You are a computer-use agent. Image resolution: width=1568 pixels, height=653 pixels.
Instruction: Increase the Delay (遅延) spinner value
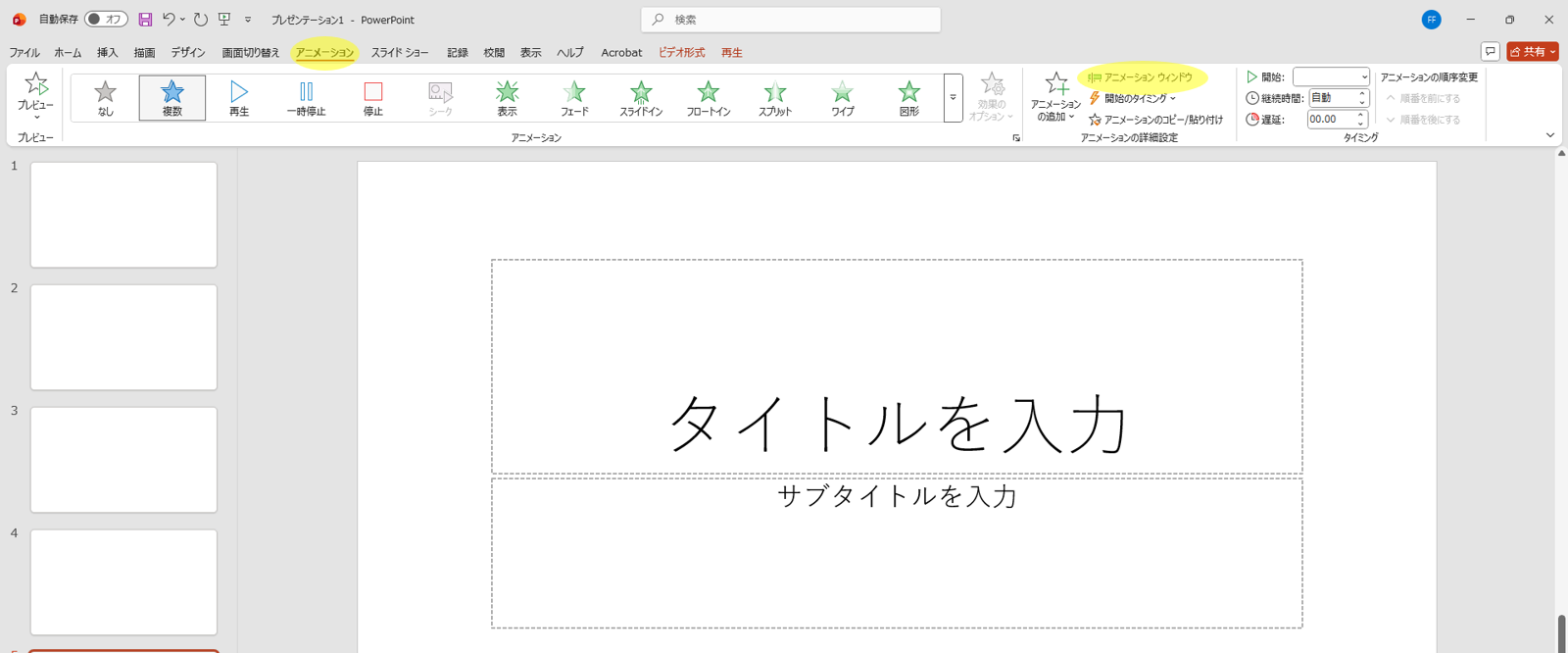pyautogui.click(x=1360, y=115)
